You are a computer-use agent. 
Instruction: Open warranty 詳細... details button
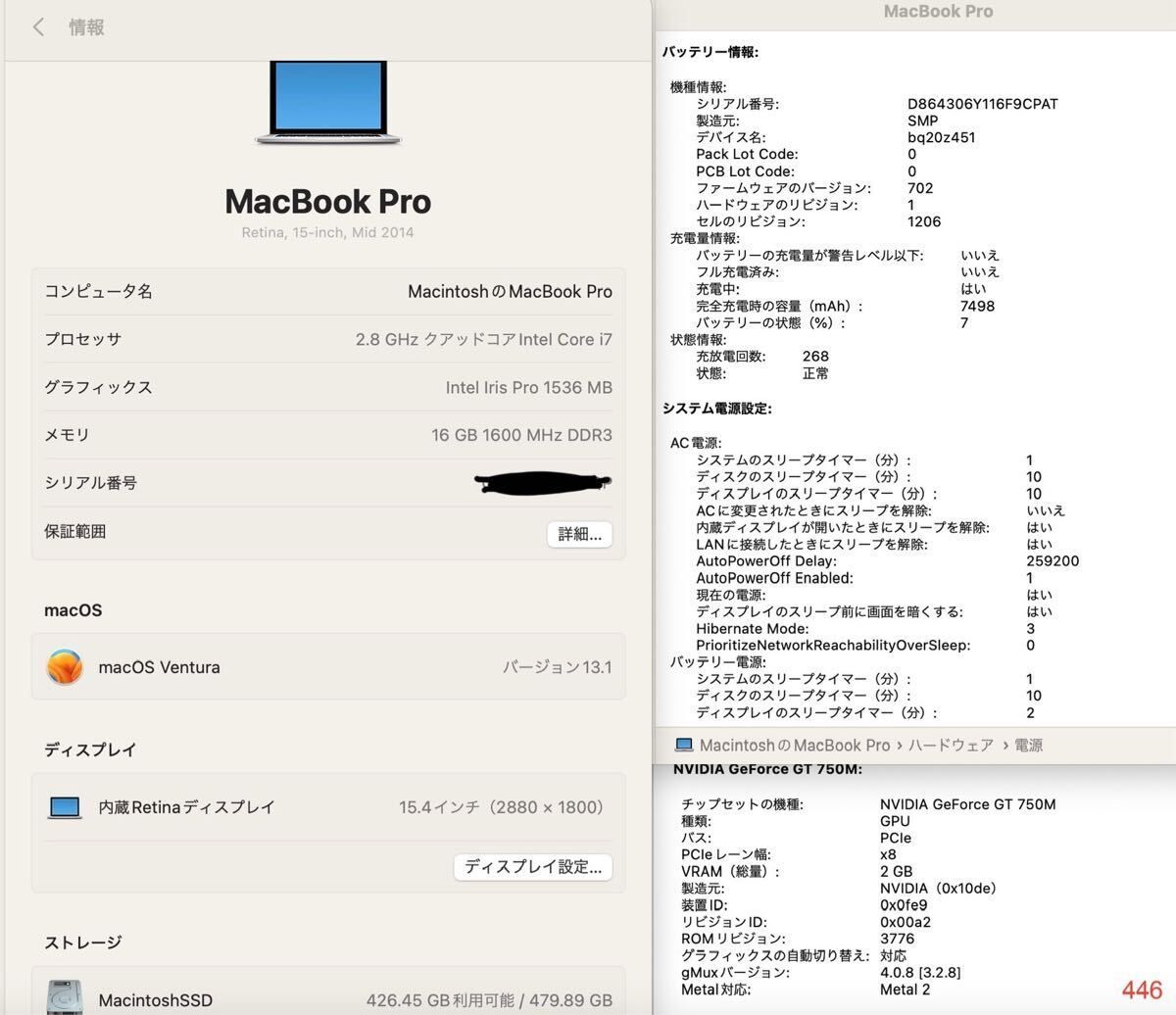(x=580, y=534)
